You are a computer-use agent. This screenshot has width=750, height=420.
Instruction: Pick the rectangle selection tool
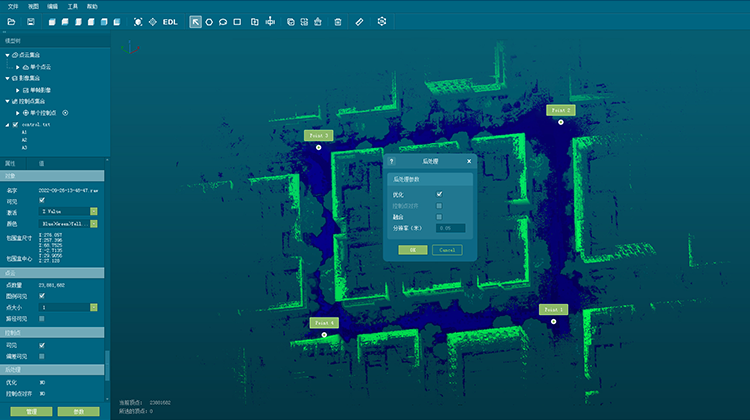pos(237,21)
